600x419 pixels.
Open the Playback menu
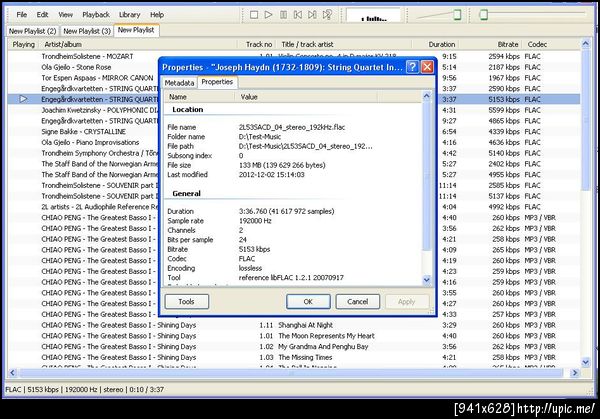[96, 15]
